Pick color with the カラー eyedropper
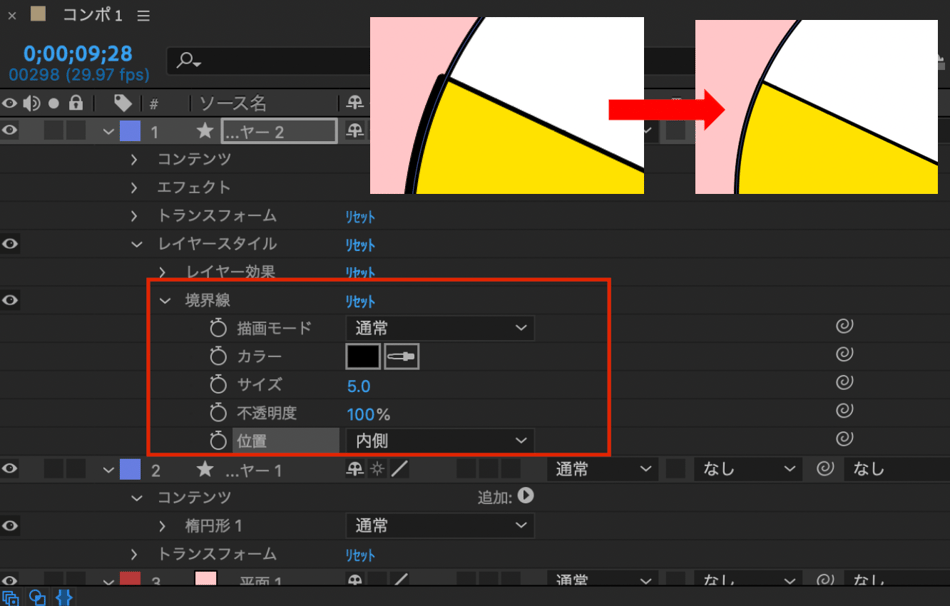Image resolution: width=950 pixels, height=606 pixels. (401, 356)
